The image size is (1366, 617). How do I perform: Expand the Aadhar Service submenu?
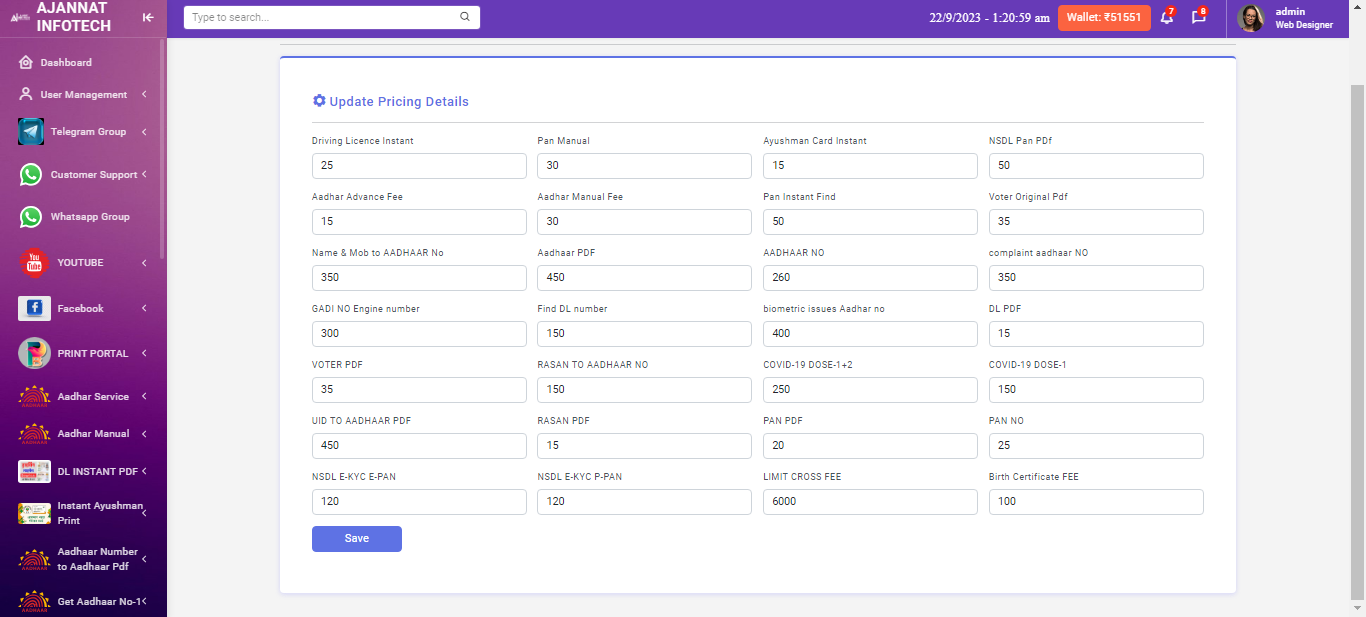point(144,397)
